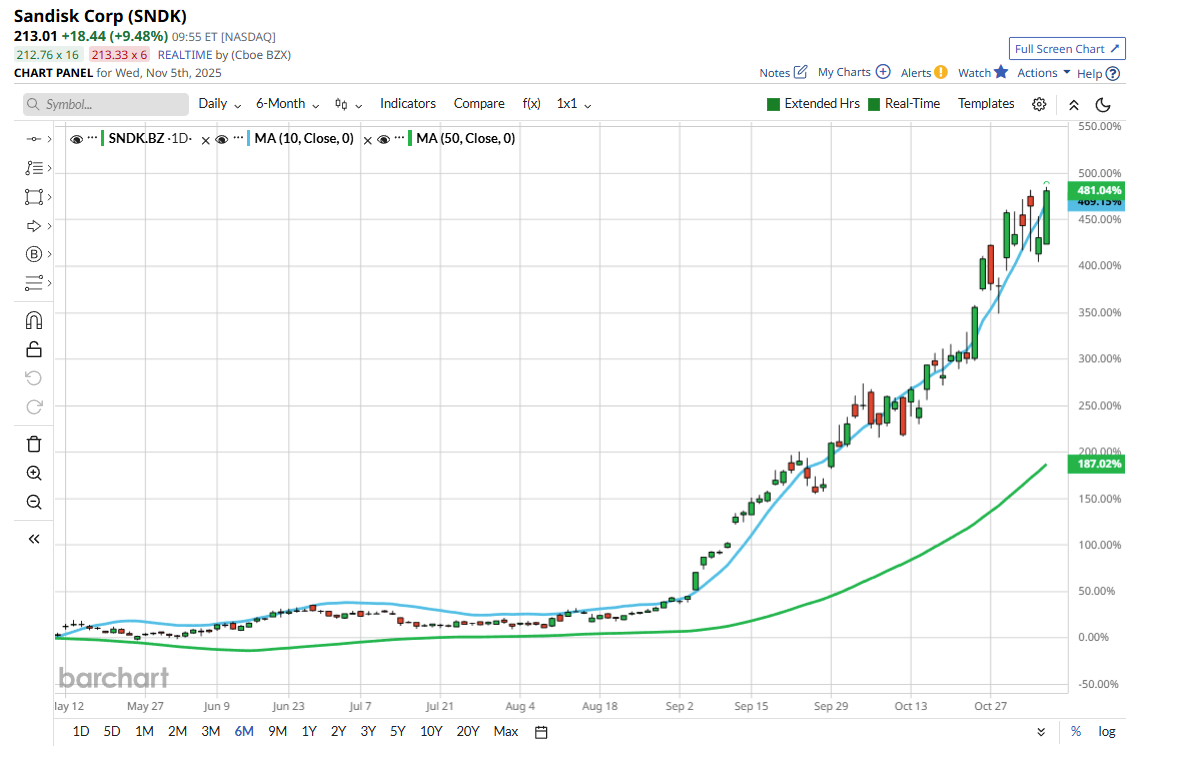The image size is (1199, 769).
Task: Open the Indicators menu
Action: [x=407, y=104]
